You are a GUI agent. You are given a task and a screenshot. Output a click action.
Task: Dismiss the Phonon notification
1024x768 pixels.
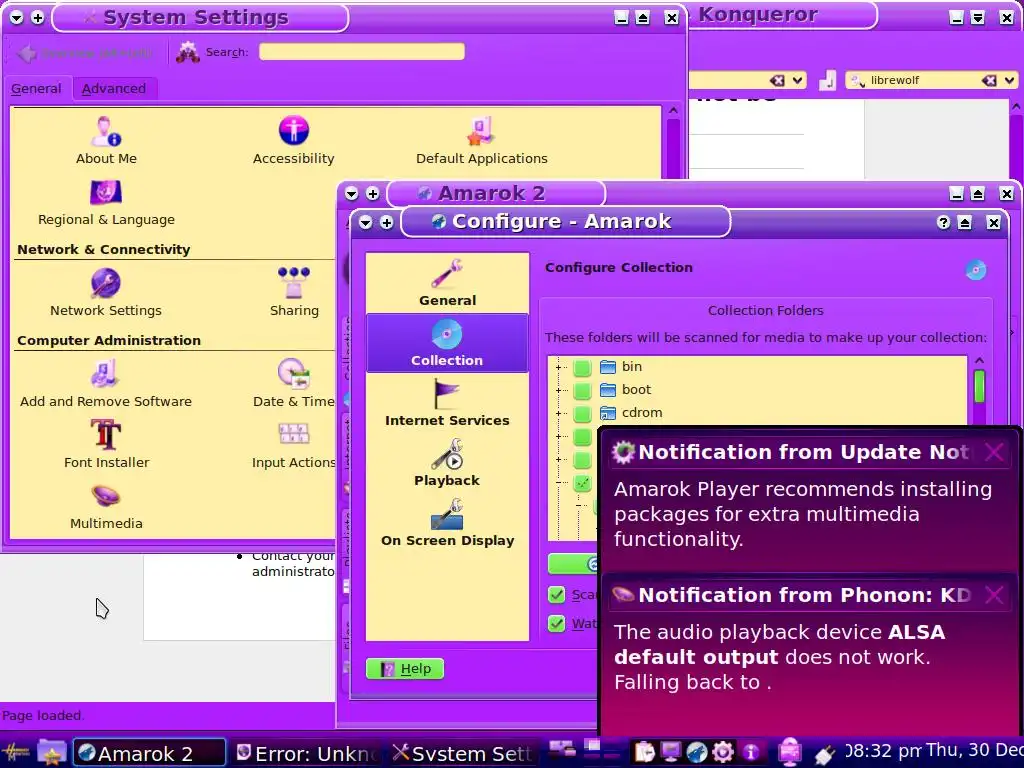click(x=994, y=594)
